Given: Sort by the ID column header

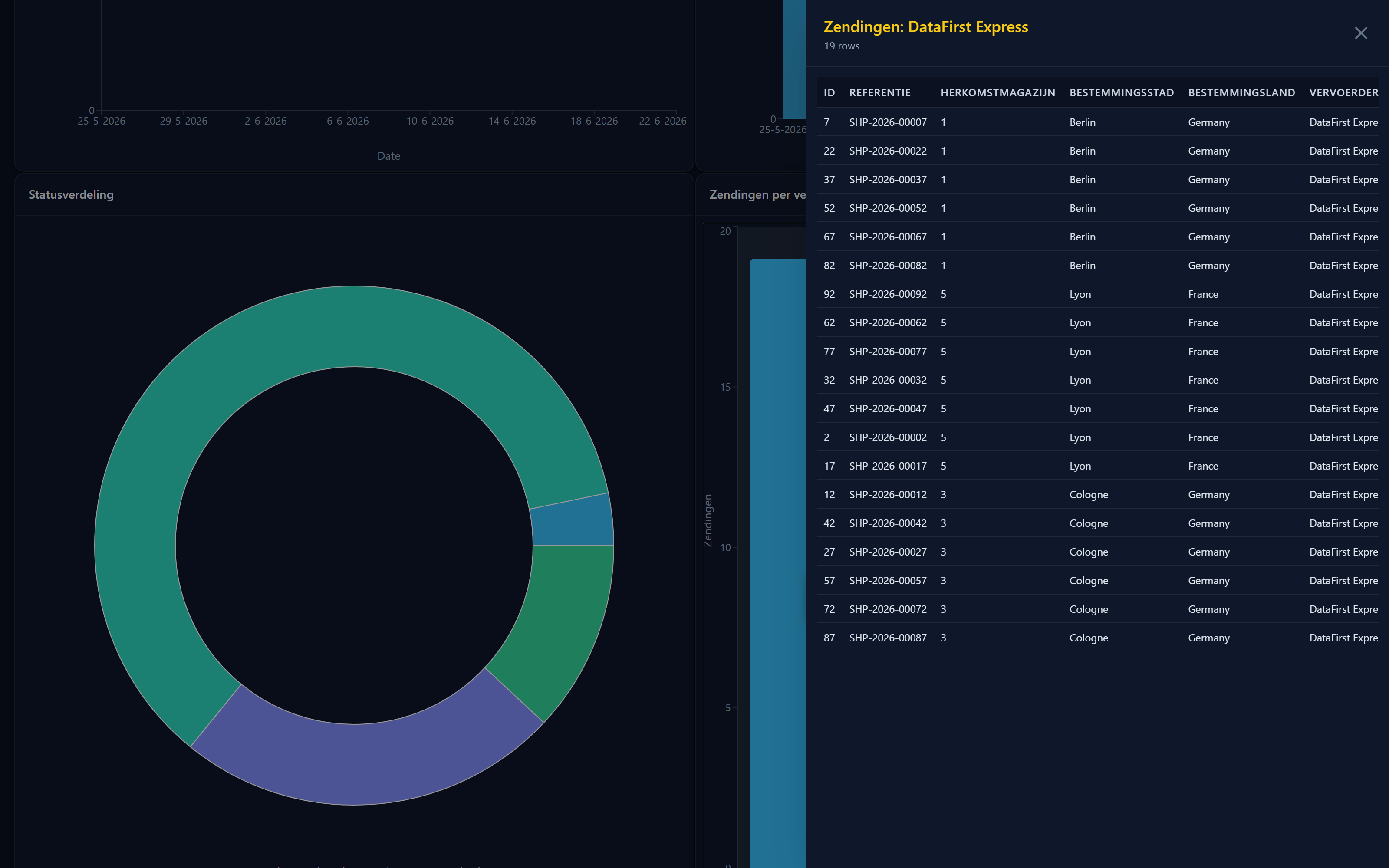Looking at the screenshot, I should point(829,92).
